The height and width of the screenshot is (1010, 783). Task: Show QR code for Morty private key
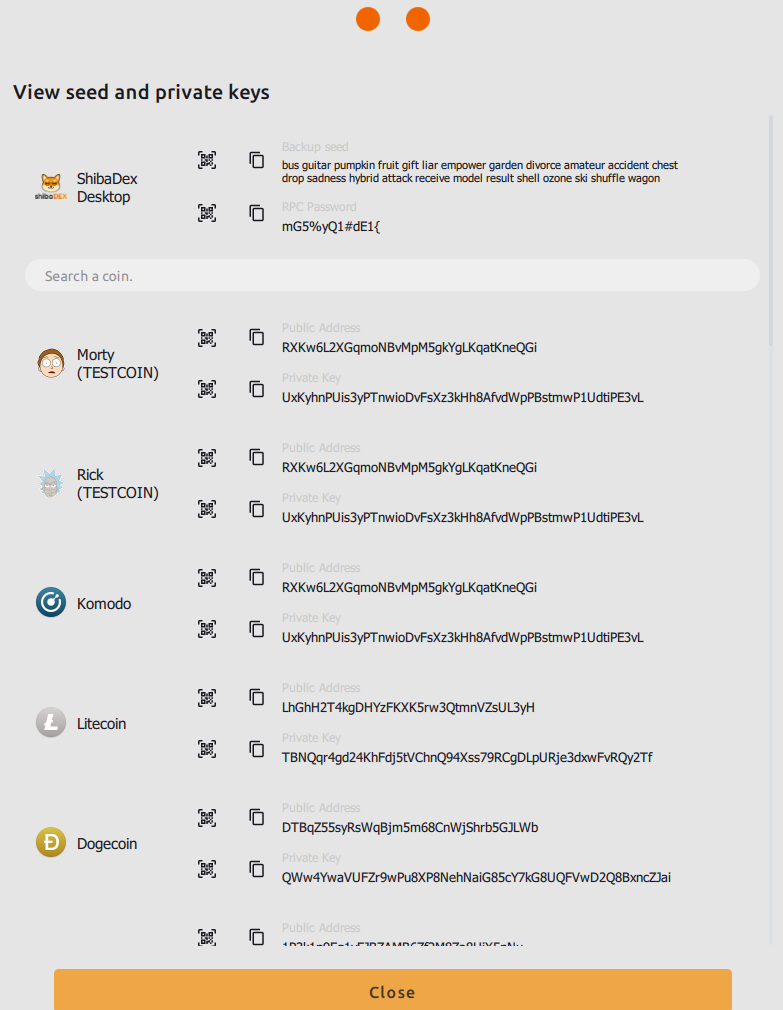[207, 388]
